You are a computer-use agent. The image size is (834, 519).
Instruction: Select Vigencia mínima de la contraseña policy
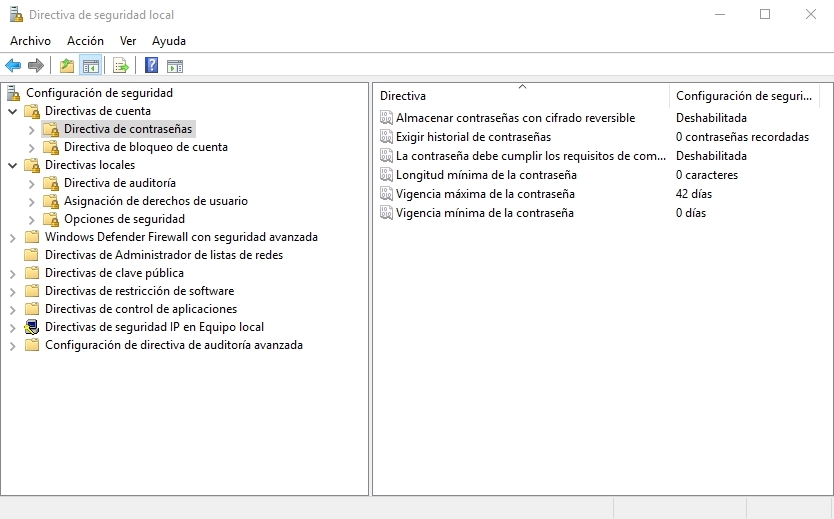(485, 213)
